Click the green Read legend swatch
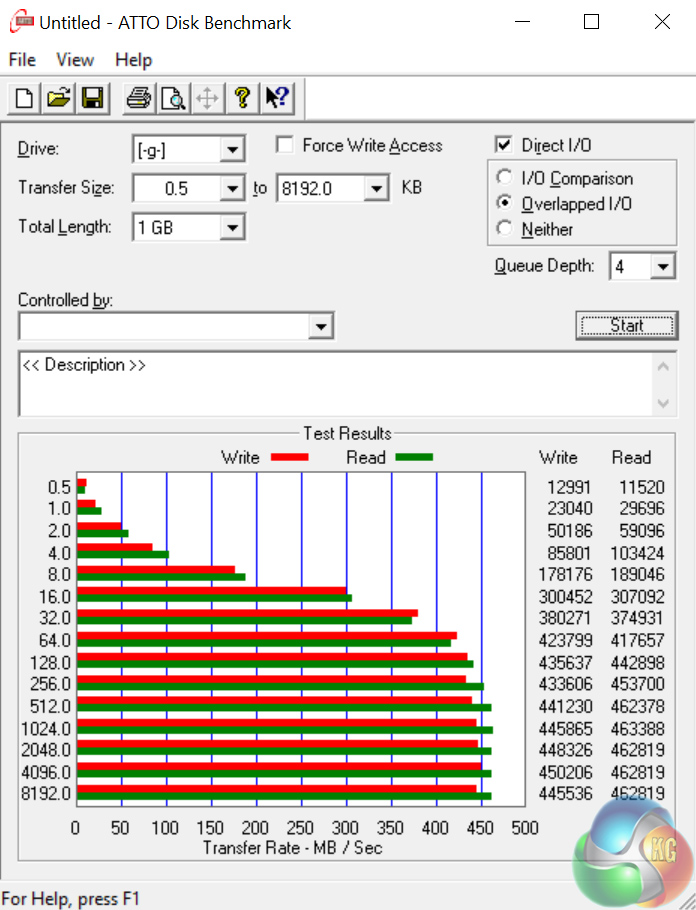This screenshot has height=910, width=696. tap(414, 457)
